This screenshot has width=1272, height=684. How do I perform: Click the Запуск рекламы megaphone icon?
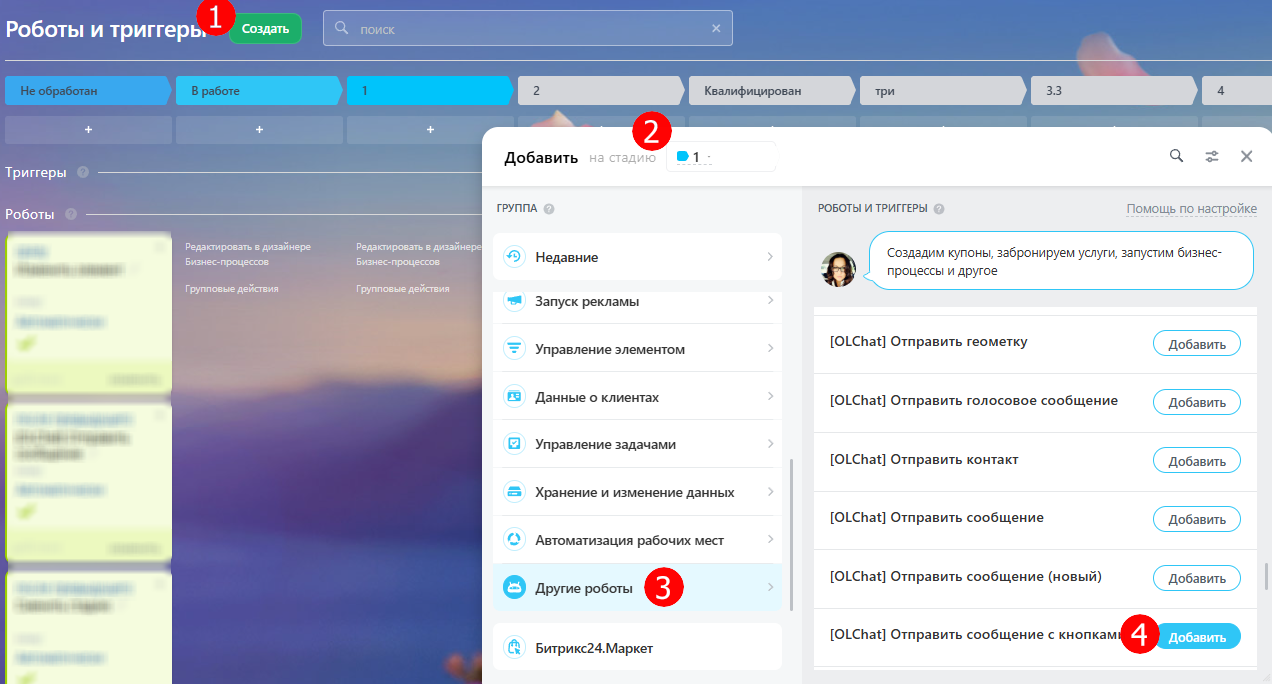(514, 301)
